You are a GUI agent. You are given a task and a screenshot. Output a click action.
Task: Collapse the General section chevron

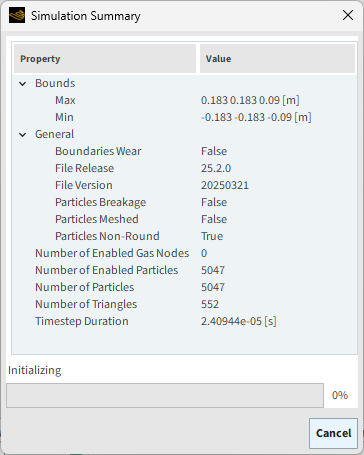pos(23,135)
